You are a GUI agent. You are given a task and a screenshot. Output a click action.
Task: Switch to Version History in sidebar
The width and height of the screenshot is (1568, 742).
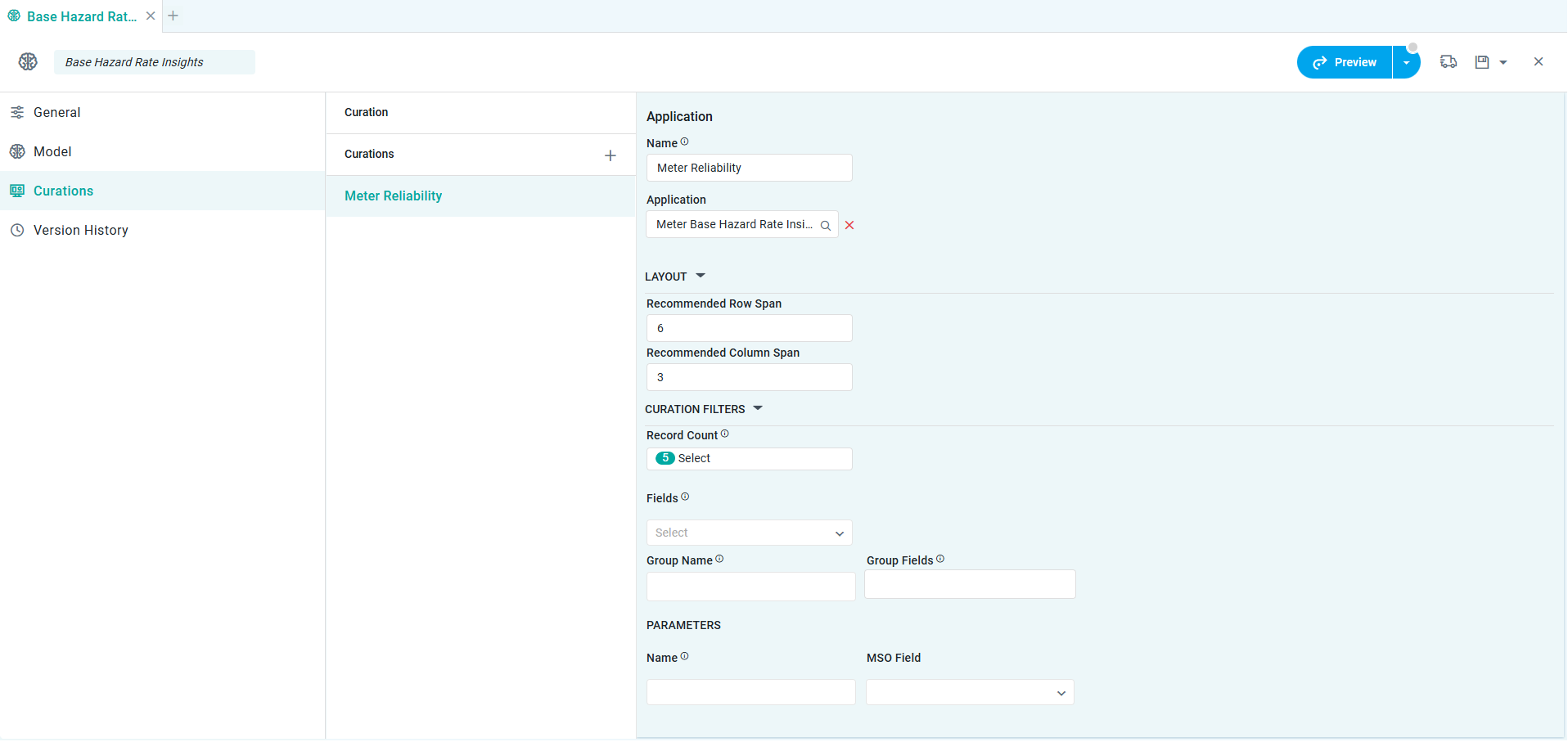pos(80,231)
